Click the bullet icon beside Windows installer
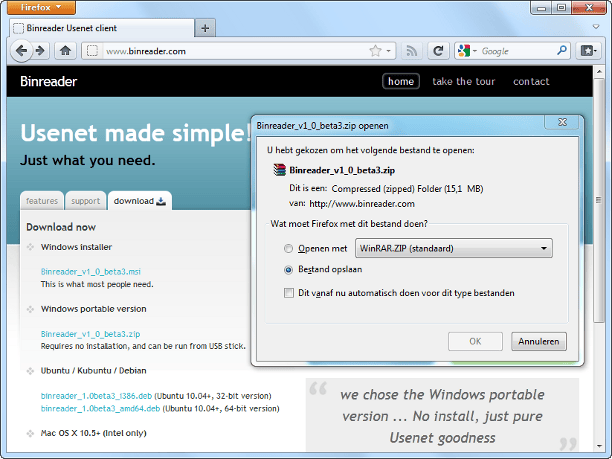 30,247
